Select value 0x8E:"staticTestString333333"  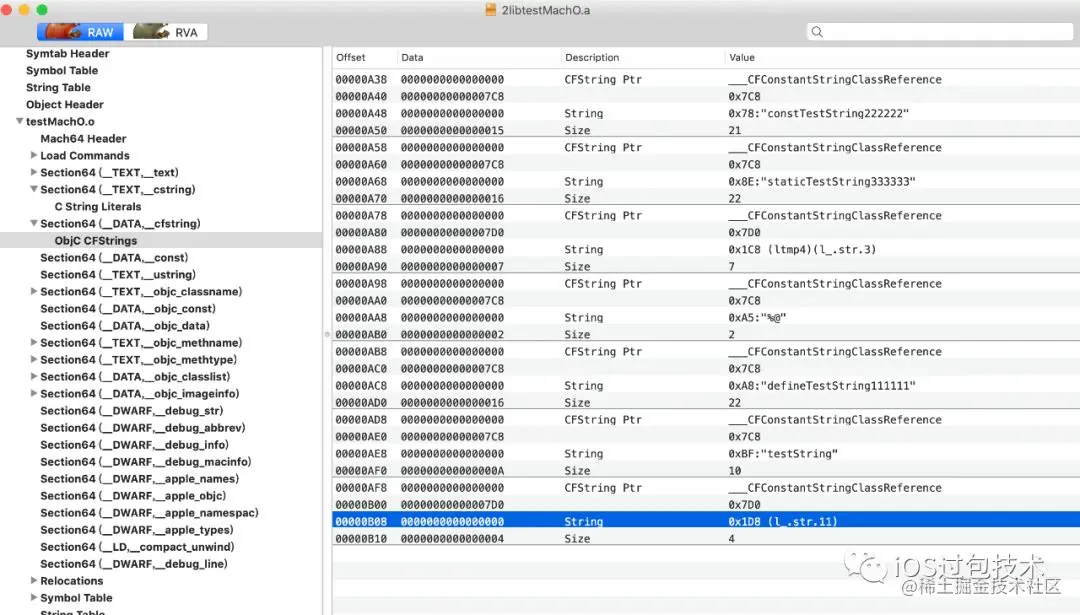822,181
